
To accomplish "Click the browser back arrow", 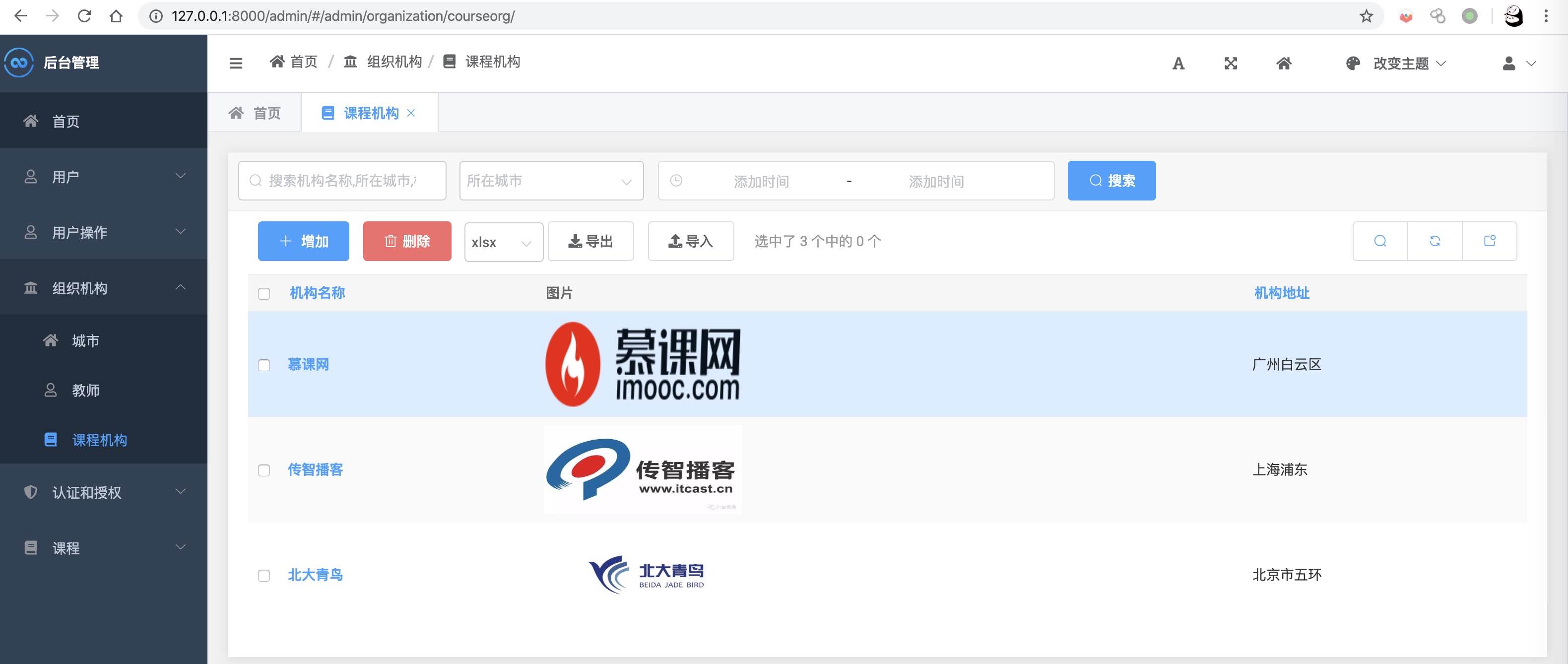I will coord(21,16).
